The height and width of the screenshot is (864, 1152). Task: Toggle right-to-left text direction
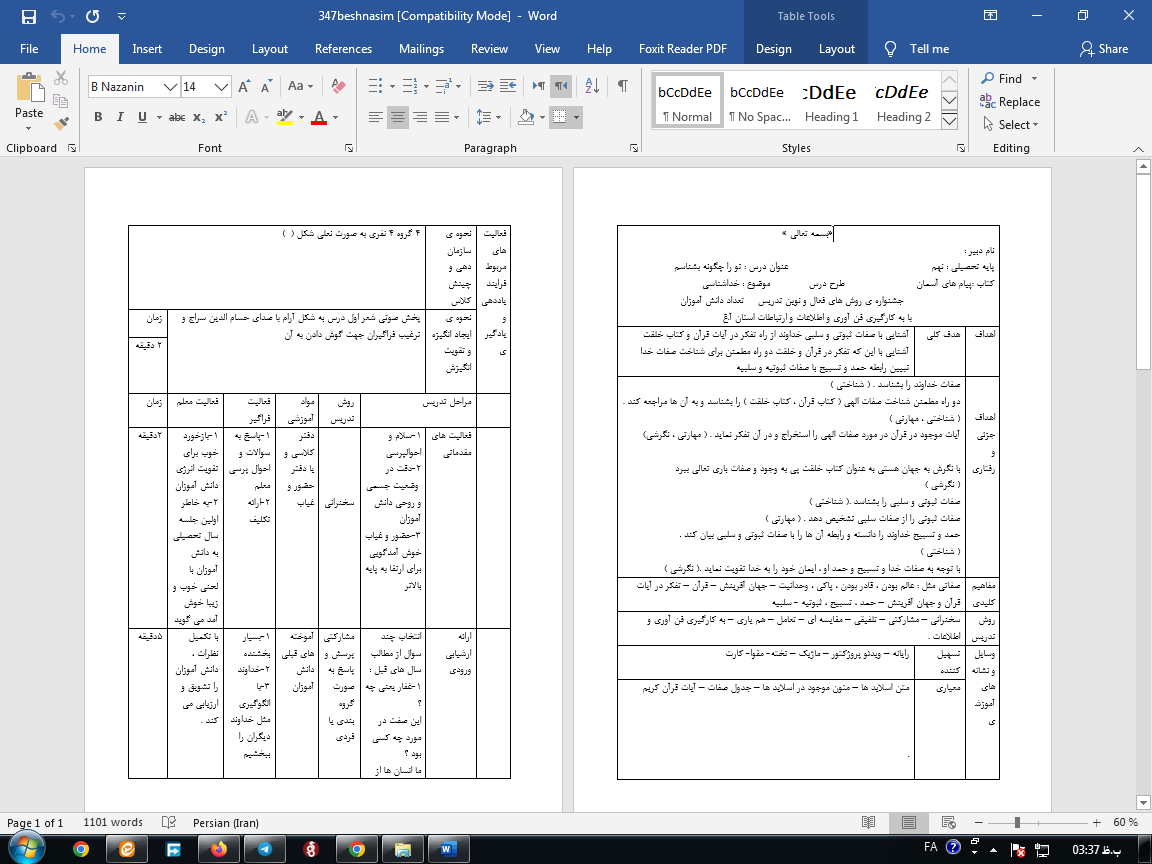561,86
